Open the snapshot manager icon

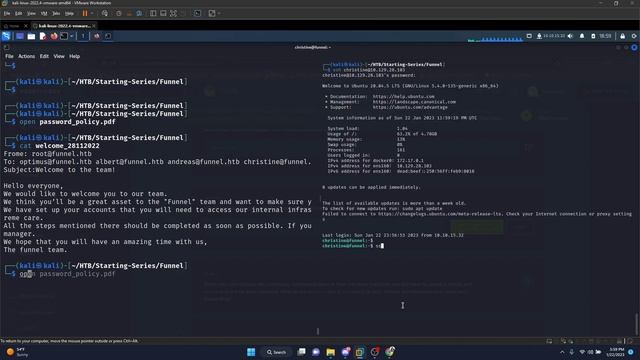[x=139, y=13]
